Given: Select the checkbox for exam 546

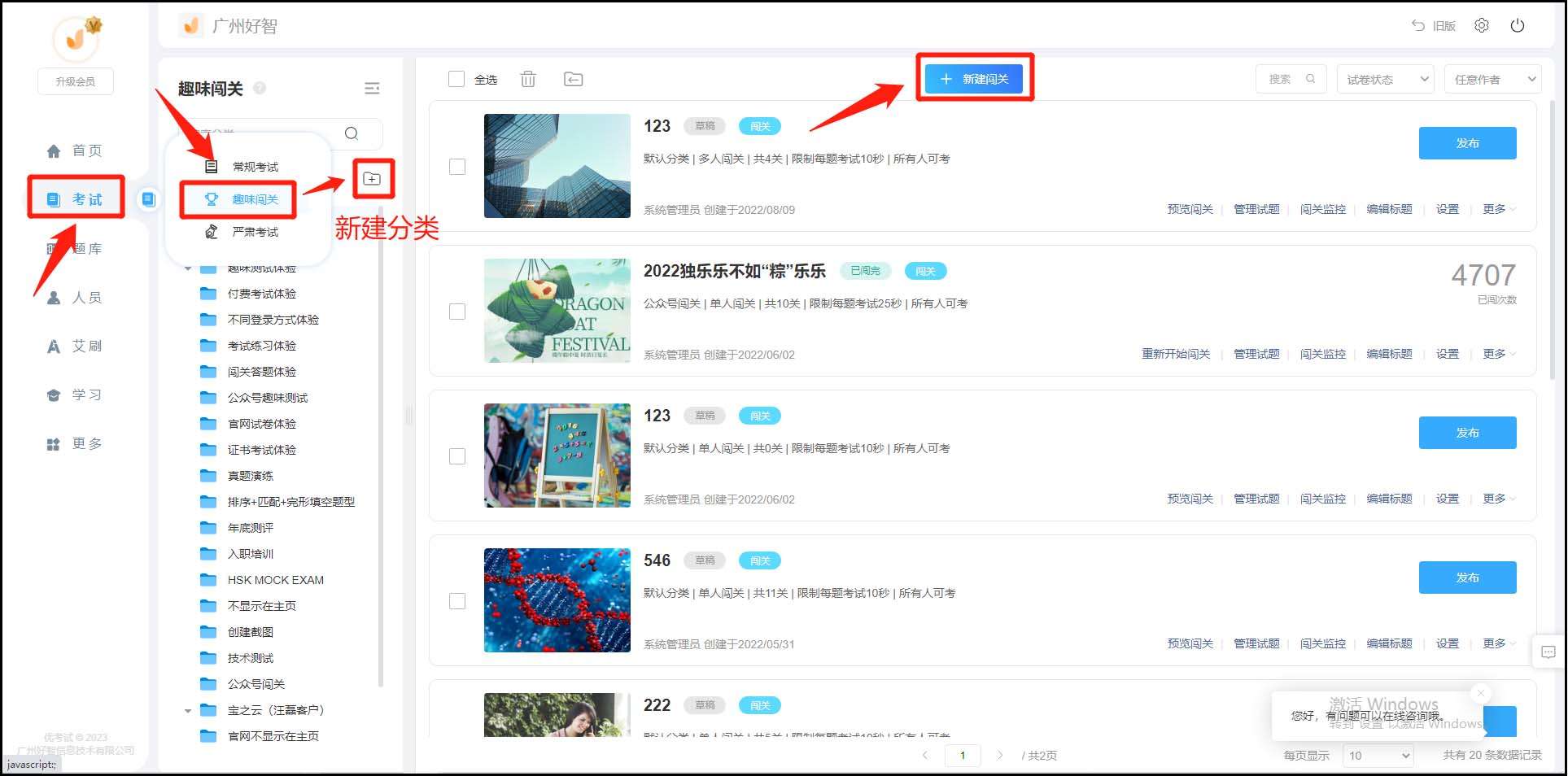Looking at the screenshot, I should (457, 601).
